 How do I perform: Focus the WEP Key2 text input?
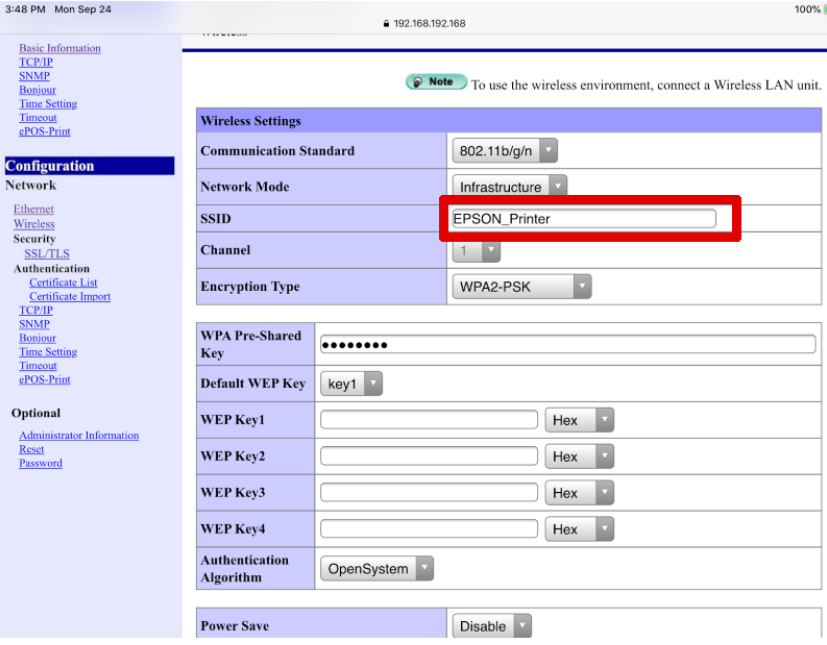[x=428, y=457]
